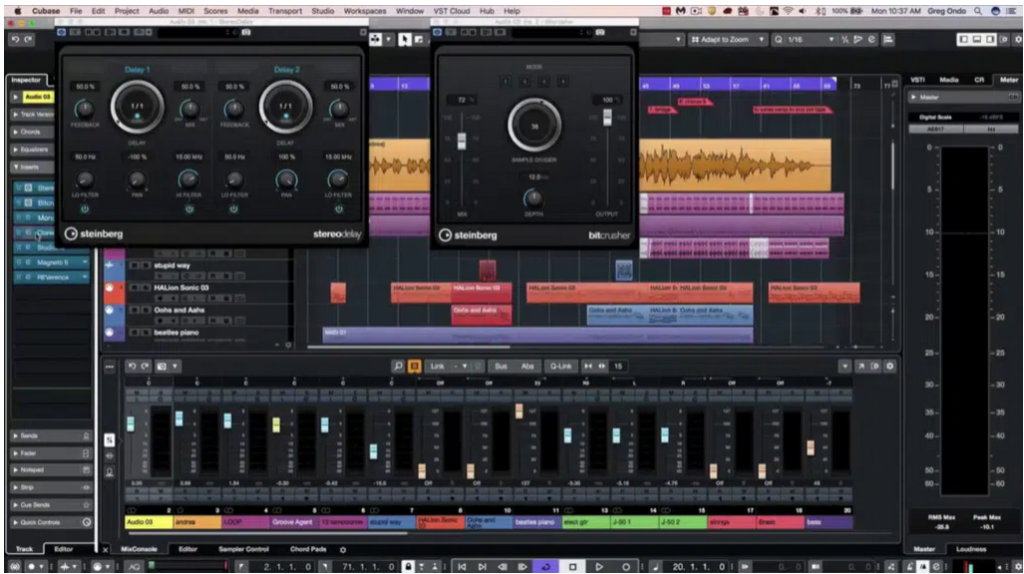Select first bitcrusher Mode button
Viewport: 1024px width, 574px height.
[505, 82]
